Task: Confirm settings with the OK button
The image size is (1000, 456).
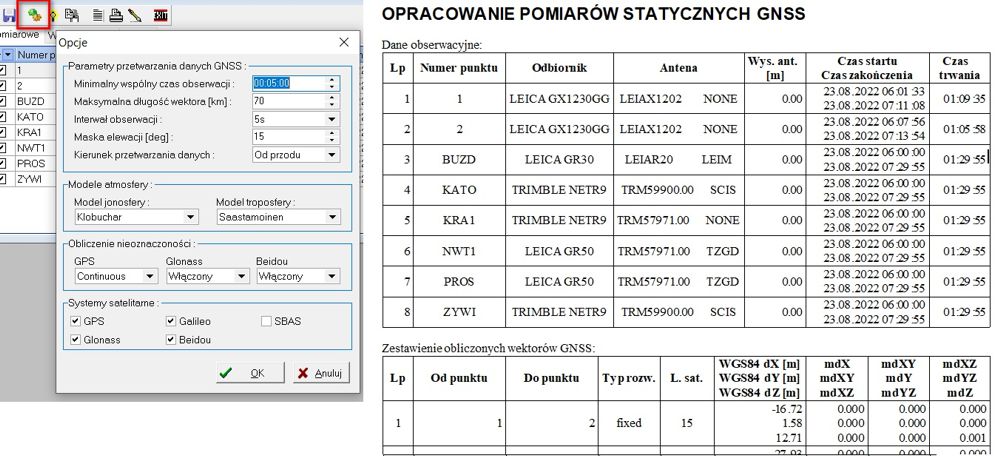Action: 251,373
